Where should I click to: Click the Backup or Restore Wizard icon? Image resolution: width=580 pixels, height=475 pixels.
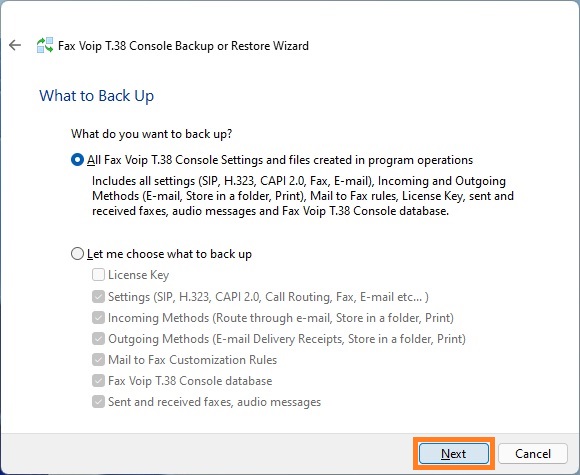coord(45,45)
